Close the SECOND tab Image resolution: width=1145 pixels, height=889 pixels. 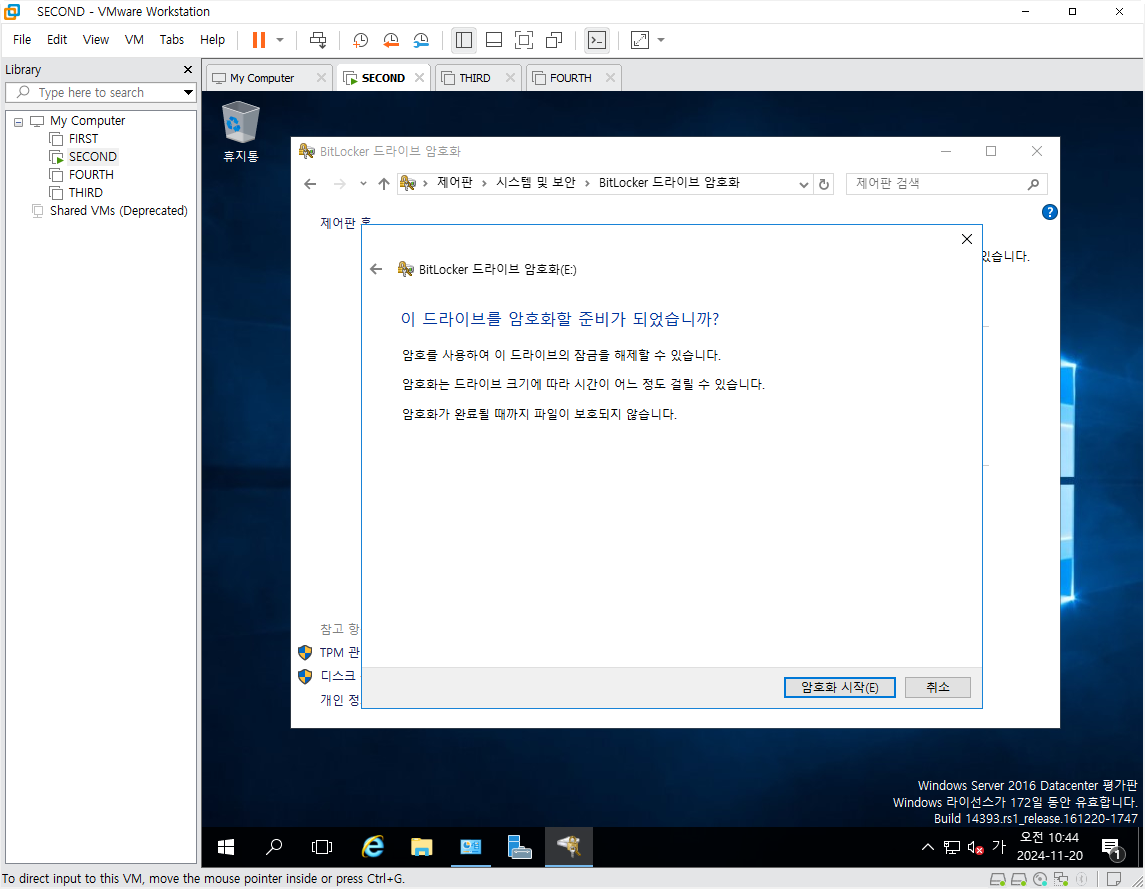419,77
